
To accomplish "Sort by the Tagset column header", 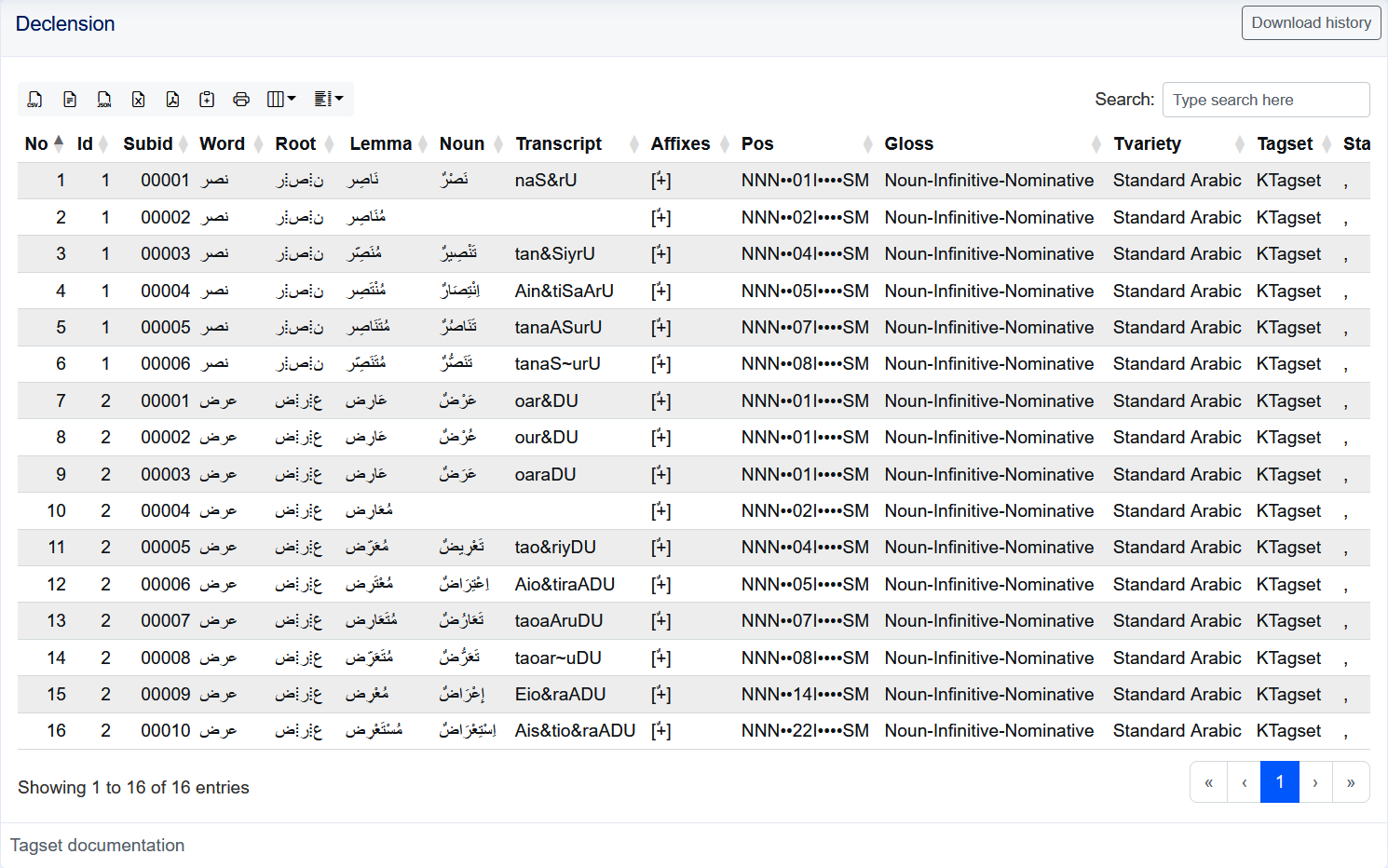I will tap(1293, 143).
